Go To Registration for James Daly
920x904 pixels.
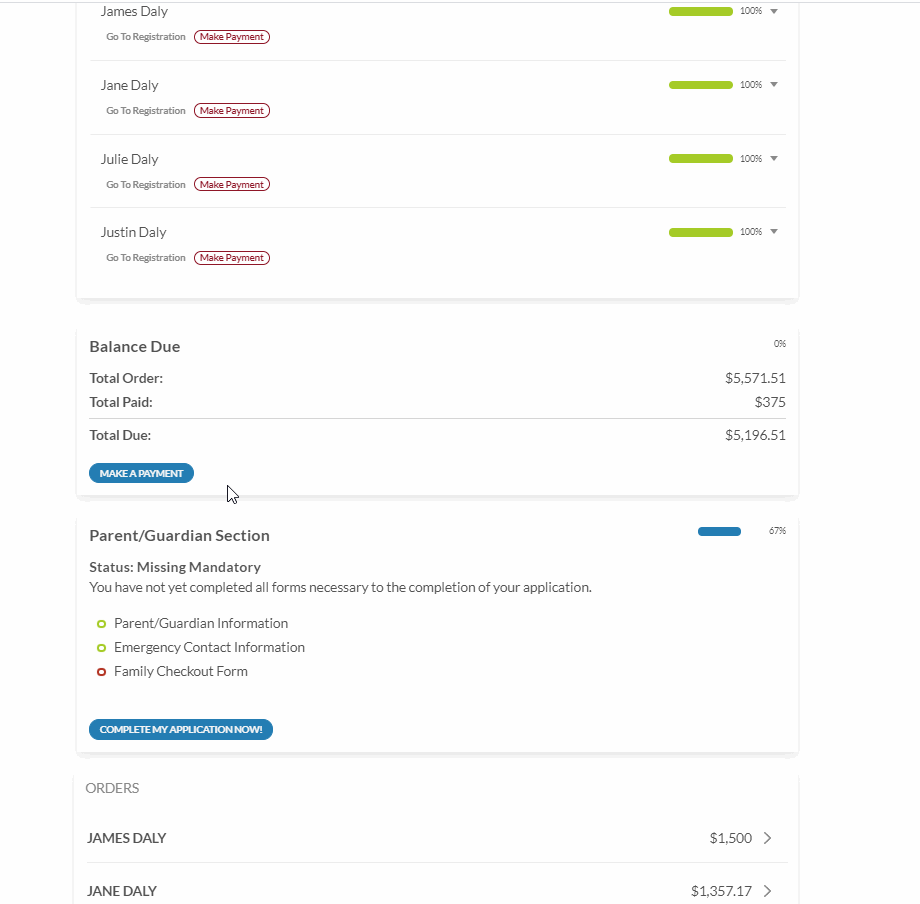(x=146, y=37)
